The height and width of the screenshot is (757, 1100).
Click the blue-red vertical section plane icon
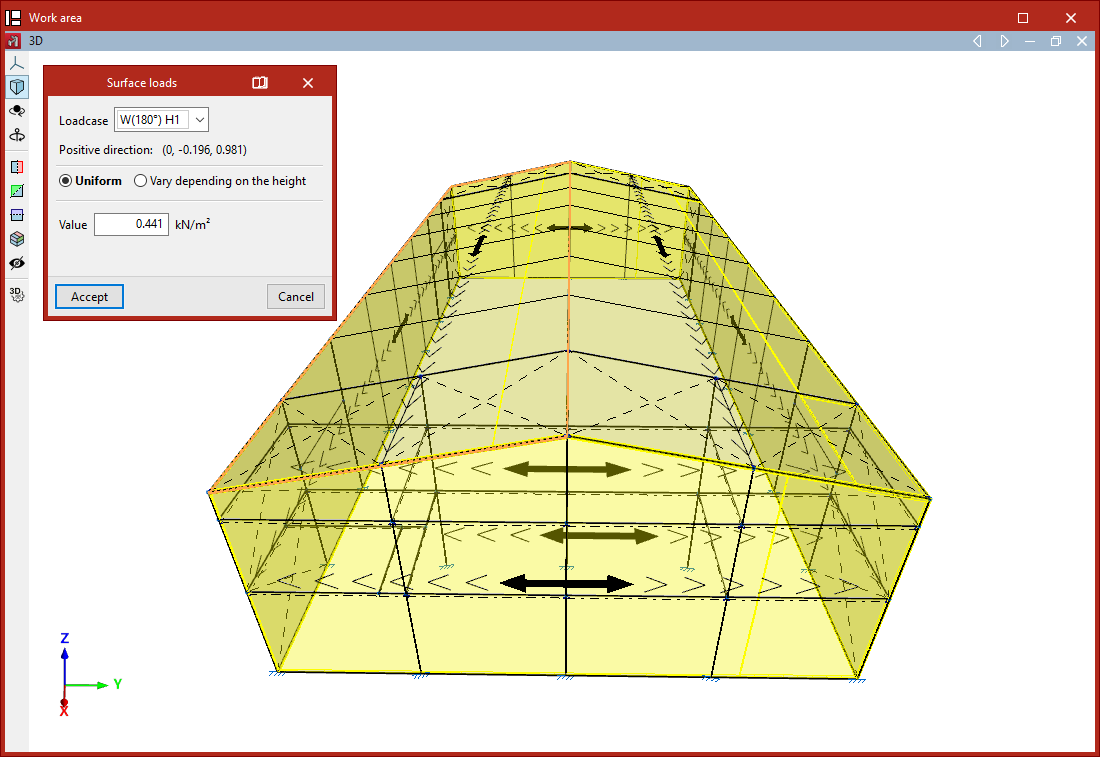pyautogui.click(x=17, y=167)
